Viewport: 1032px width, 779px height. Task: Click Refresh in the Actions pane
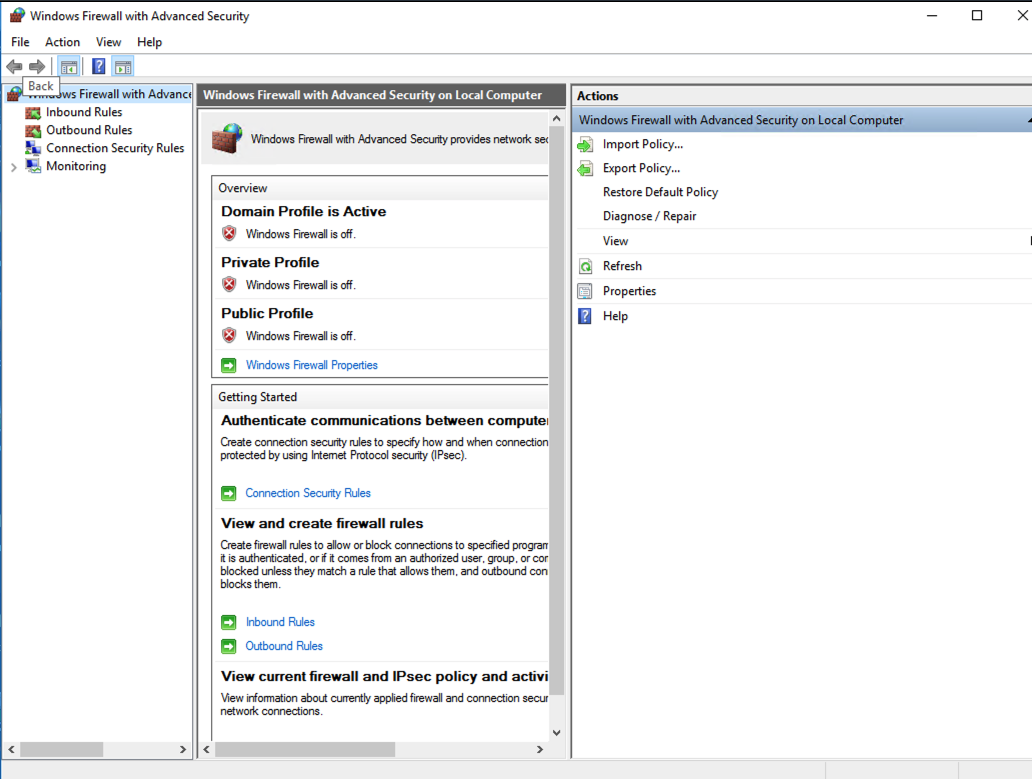(622, 266)
